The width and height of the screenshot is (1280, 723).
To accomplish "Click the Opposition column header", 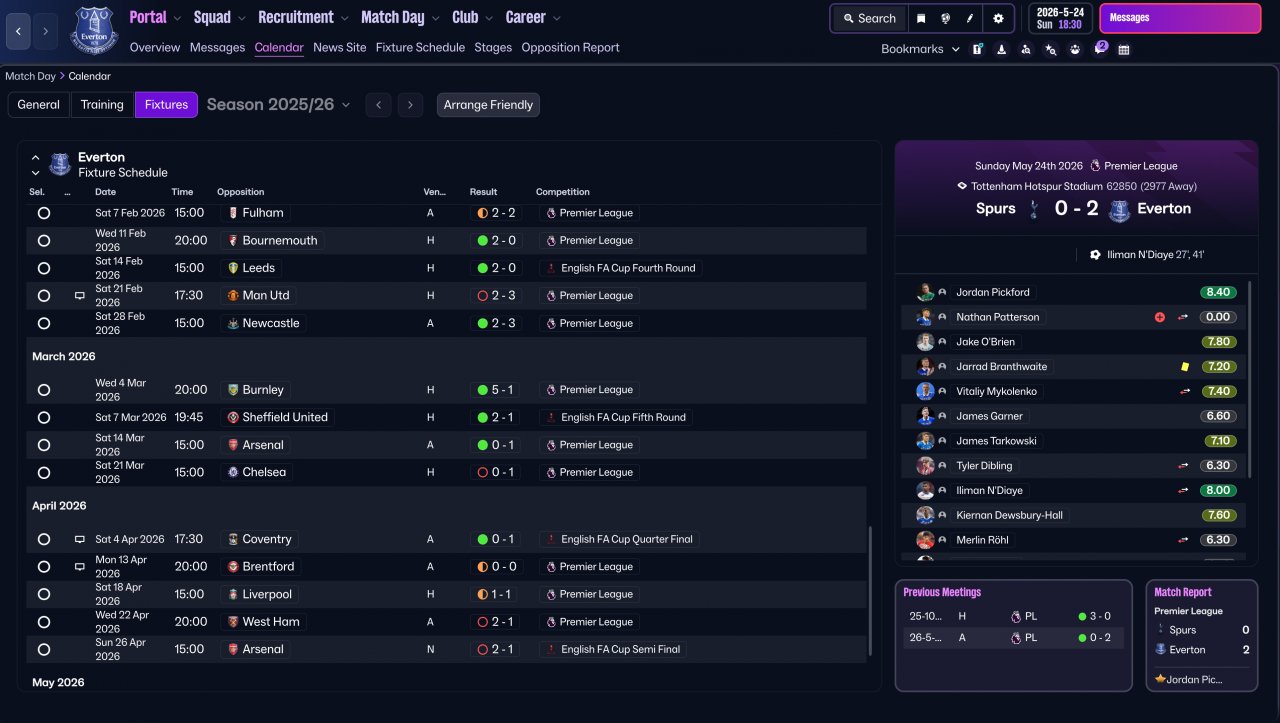I will (241, 192).
